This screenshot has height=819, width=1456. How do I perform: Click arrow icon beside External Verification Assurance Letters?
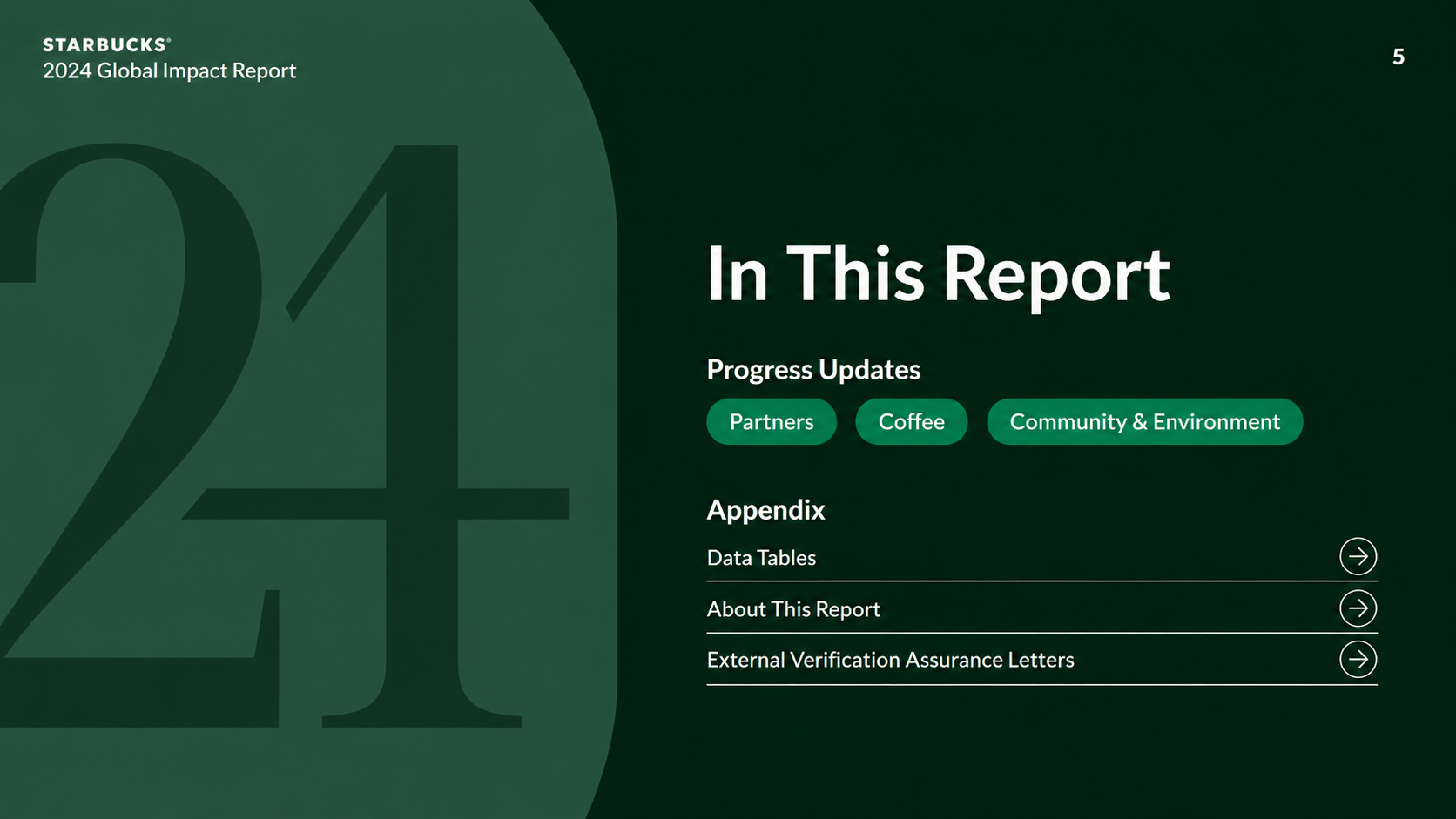click(1358, 660)
